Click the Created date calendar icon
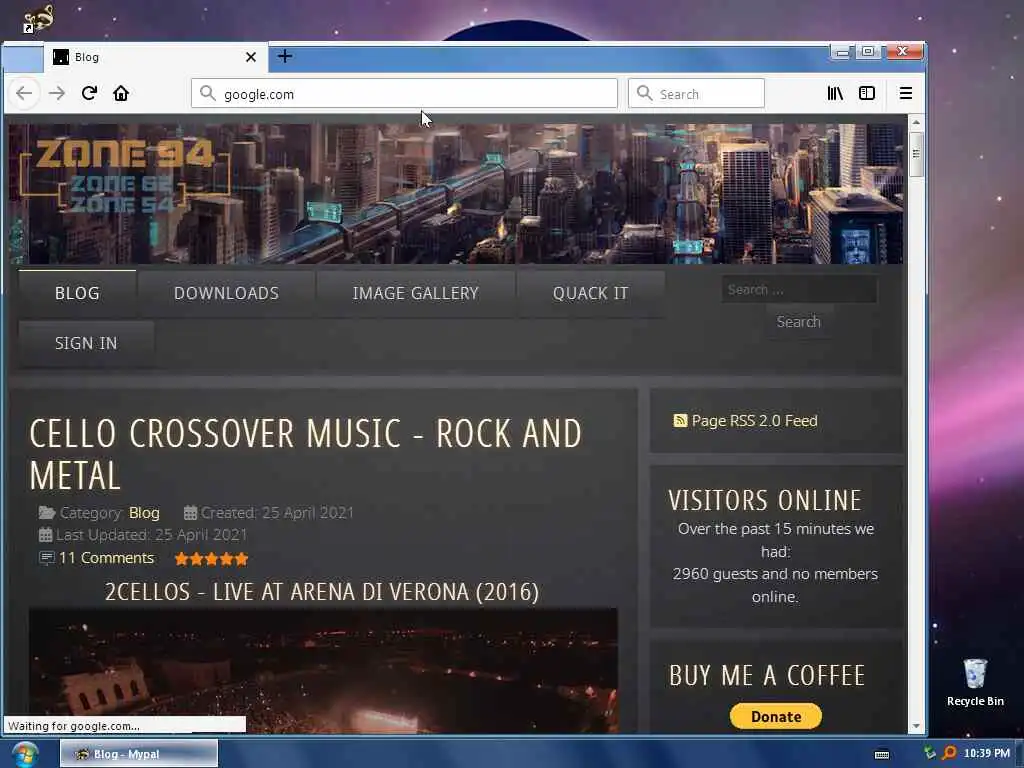Image resolution: width=1024 pixels, height=768 pixels. click(x=190, y=513)
